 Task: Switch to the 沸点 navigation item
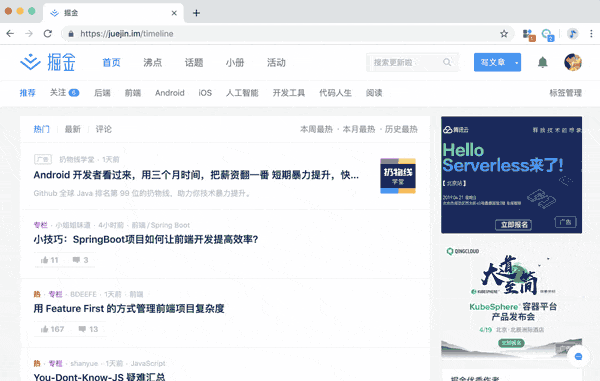(x=153, y=62)
